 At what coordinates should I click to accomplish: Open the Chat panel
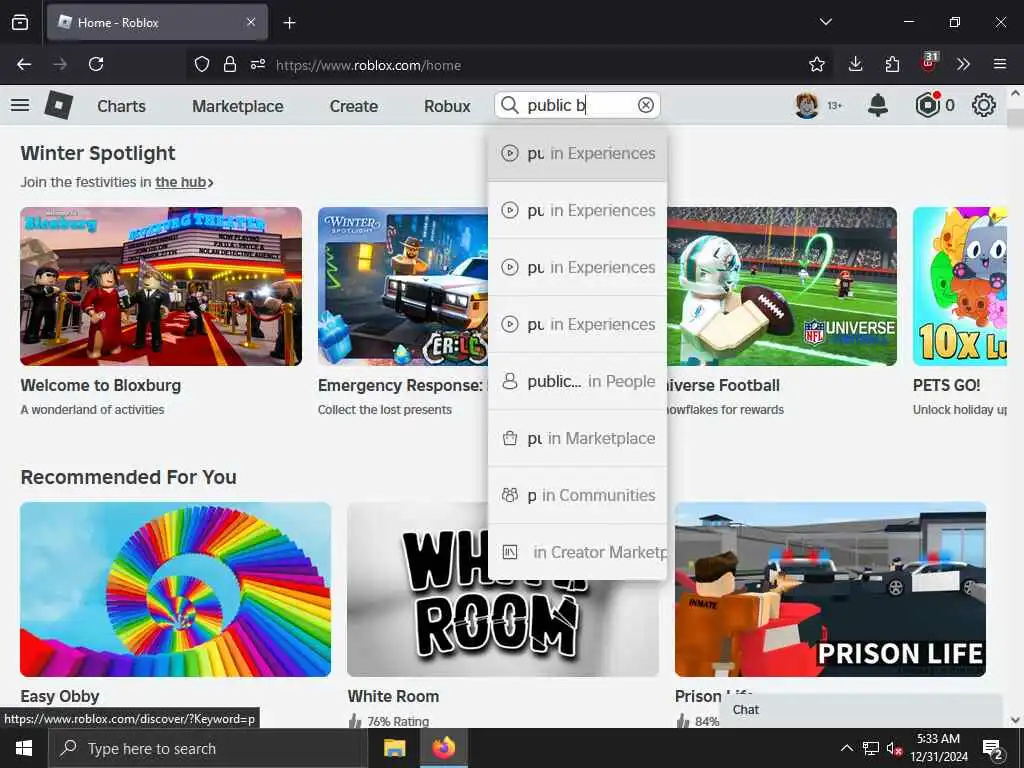[x=861, y=710]
